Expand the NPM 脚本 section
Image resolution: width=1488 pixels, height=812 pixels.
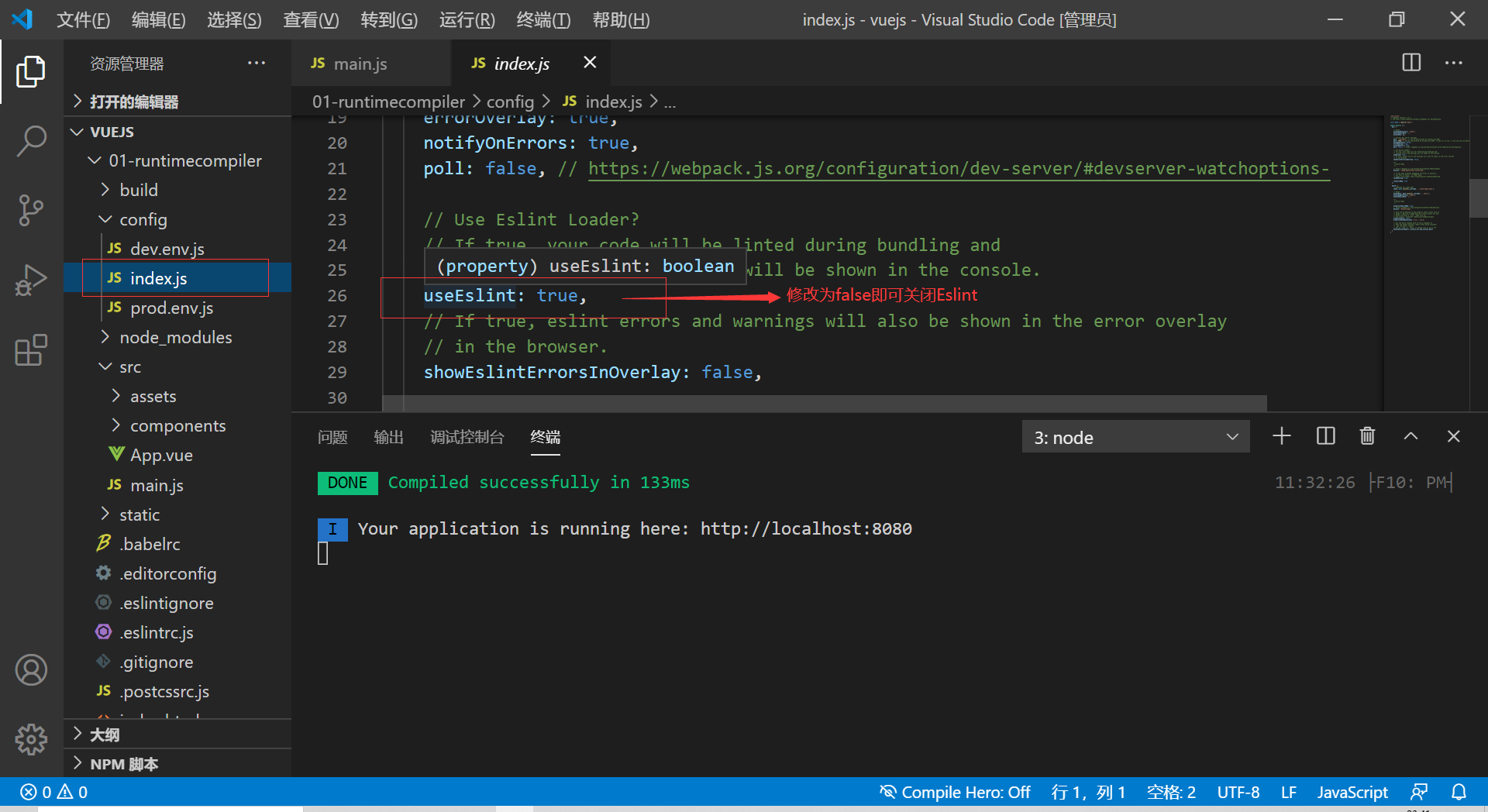point(124,763)
